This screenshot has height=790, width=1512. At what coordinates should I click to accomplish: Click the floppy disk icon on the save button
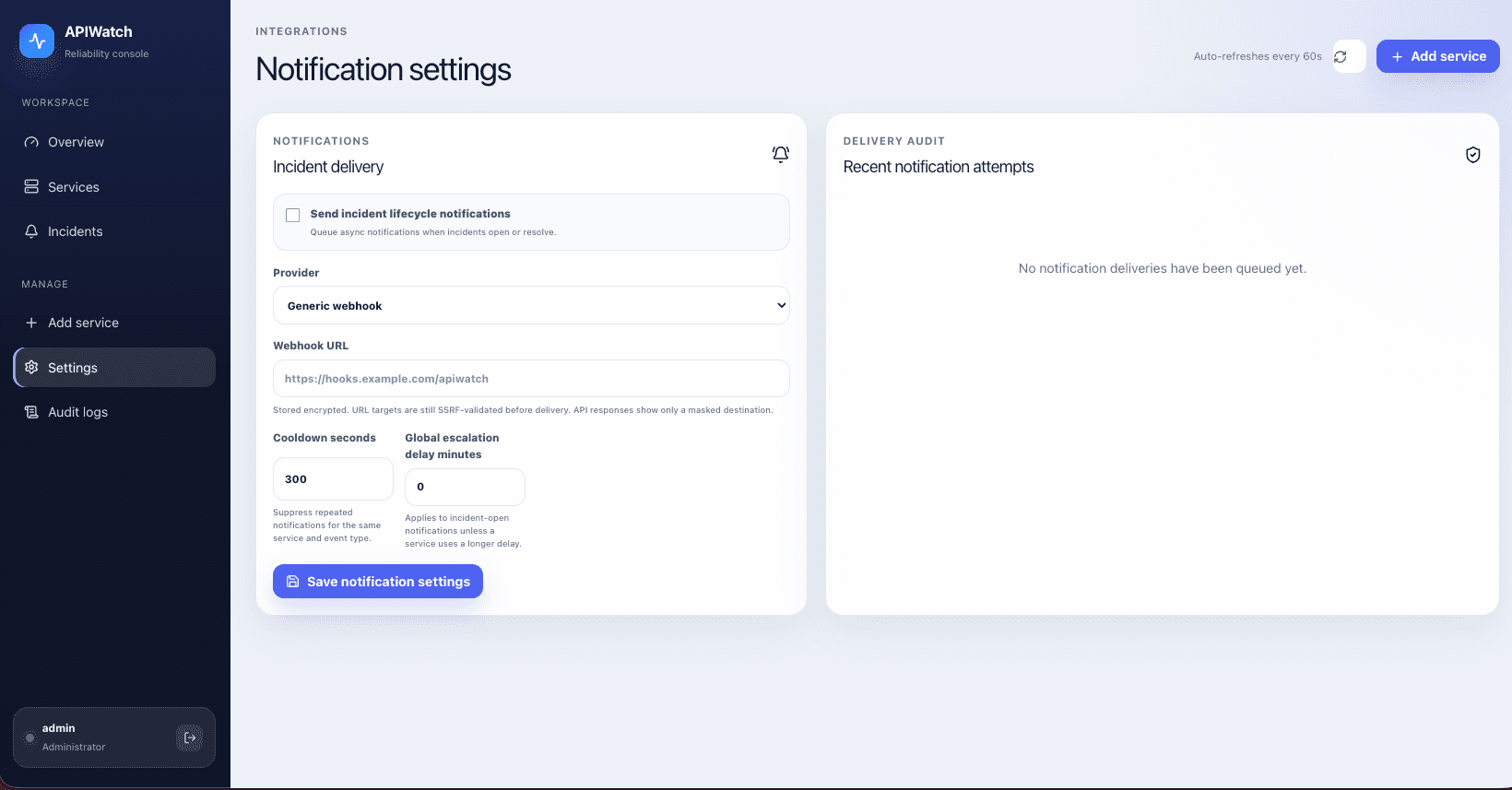tap(293, 582)
